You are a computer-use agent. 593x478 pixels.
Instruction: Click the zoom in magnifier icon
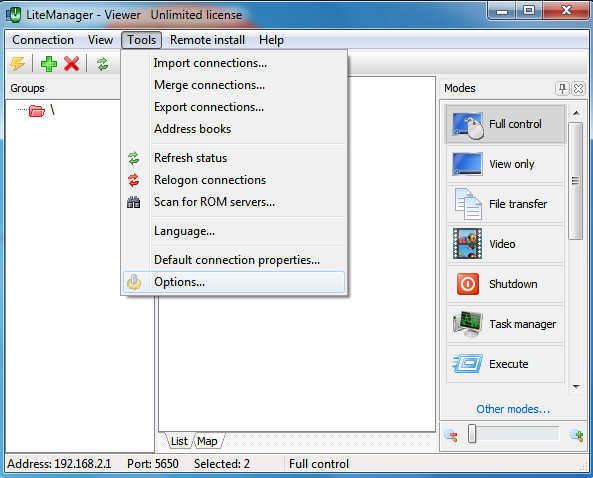click(577, 435)
